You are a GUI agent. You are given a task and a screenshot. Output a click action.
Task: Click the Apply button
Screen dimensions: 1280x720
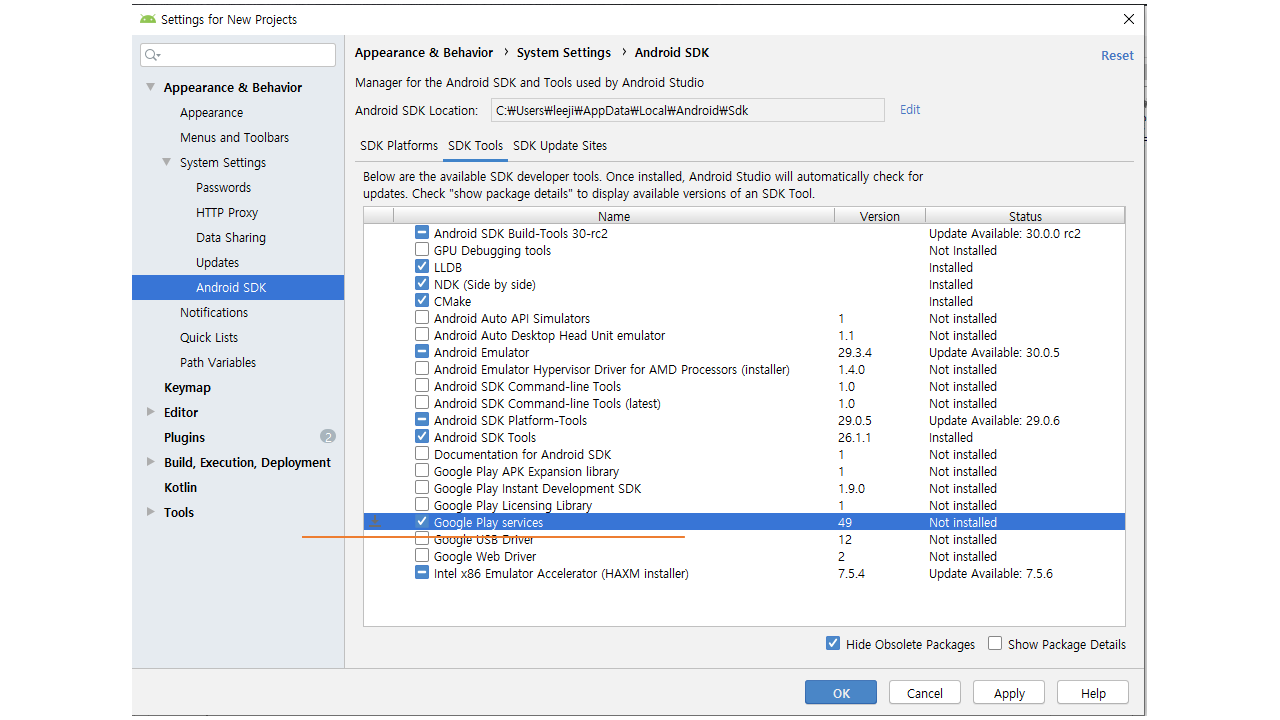pyautogui.click(x=1009, y=693)
